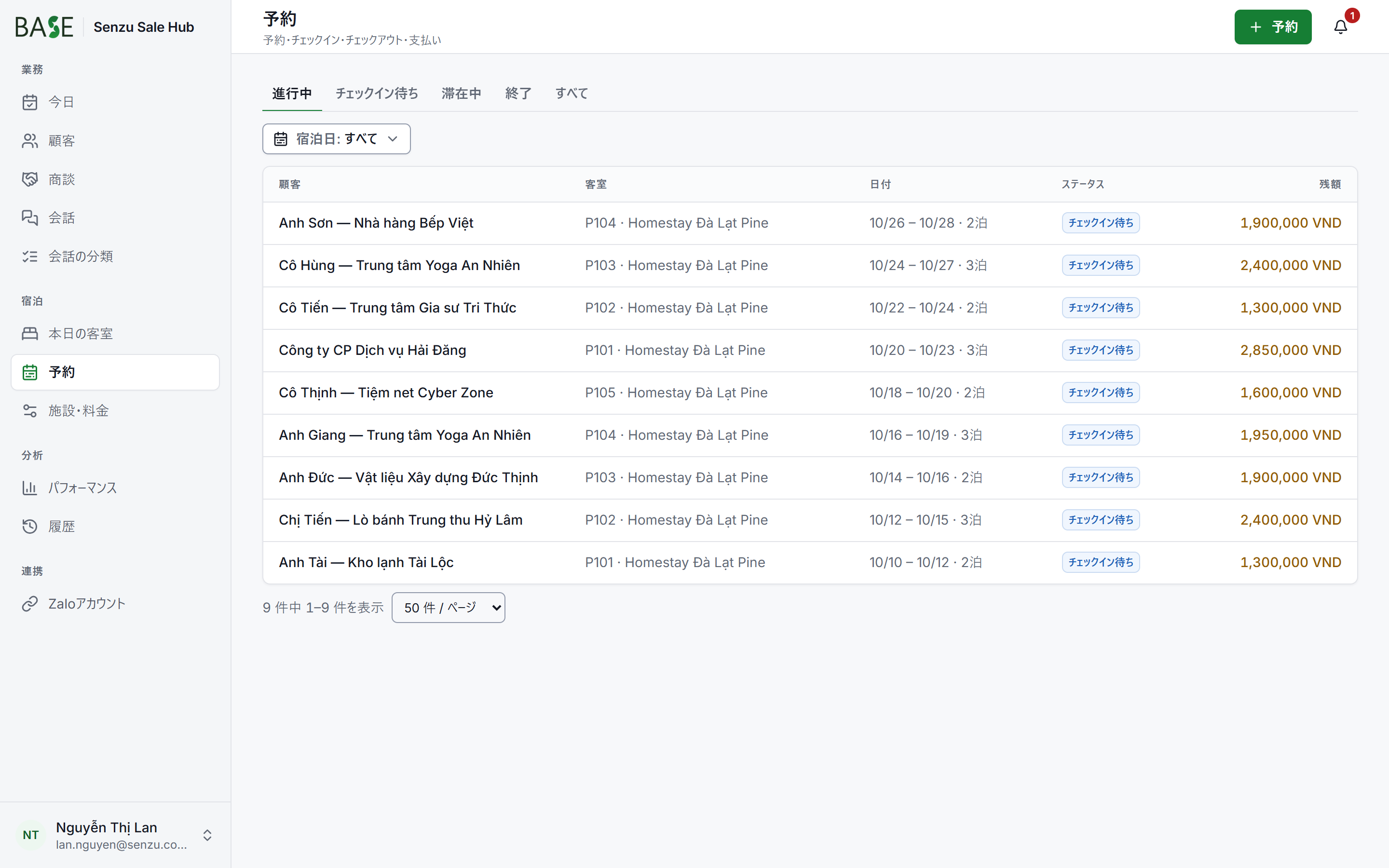Image resolution: width=1389 pixels, height=868 pixels.
Task: Open Cô Hùng — Trung tâm Yoga An Nhiên row
Action: tap(810, 265)
